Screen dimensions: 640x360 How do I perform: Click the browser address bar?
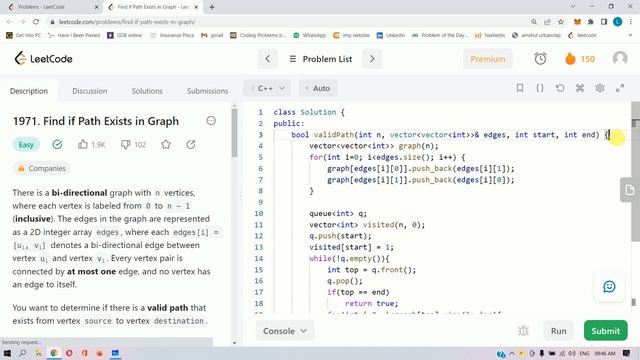[286, 22]
